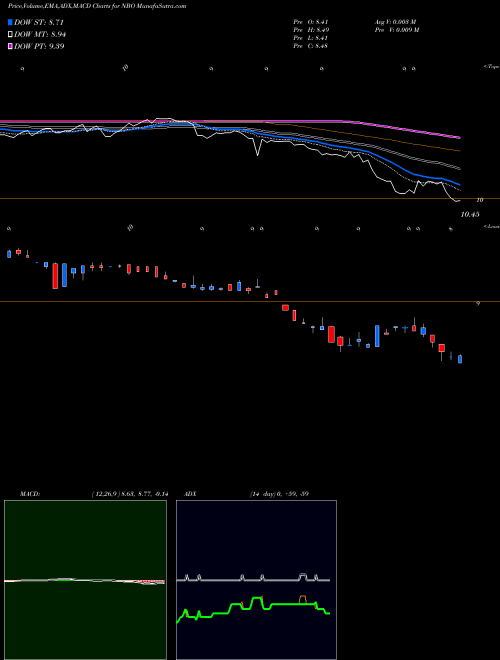Click the 'Pre L: 8.41' low value
This screenshot has width=500, height=660.
point(311,38)
